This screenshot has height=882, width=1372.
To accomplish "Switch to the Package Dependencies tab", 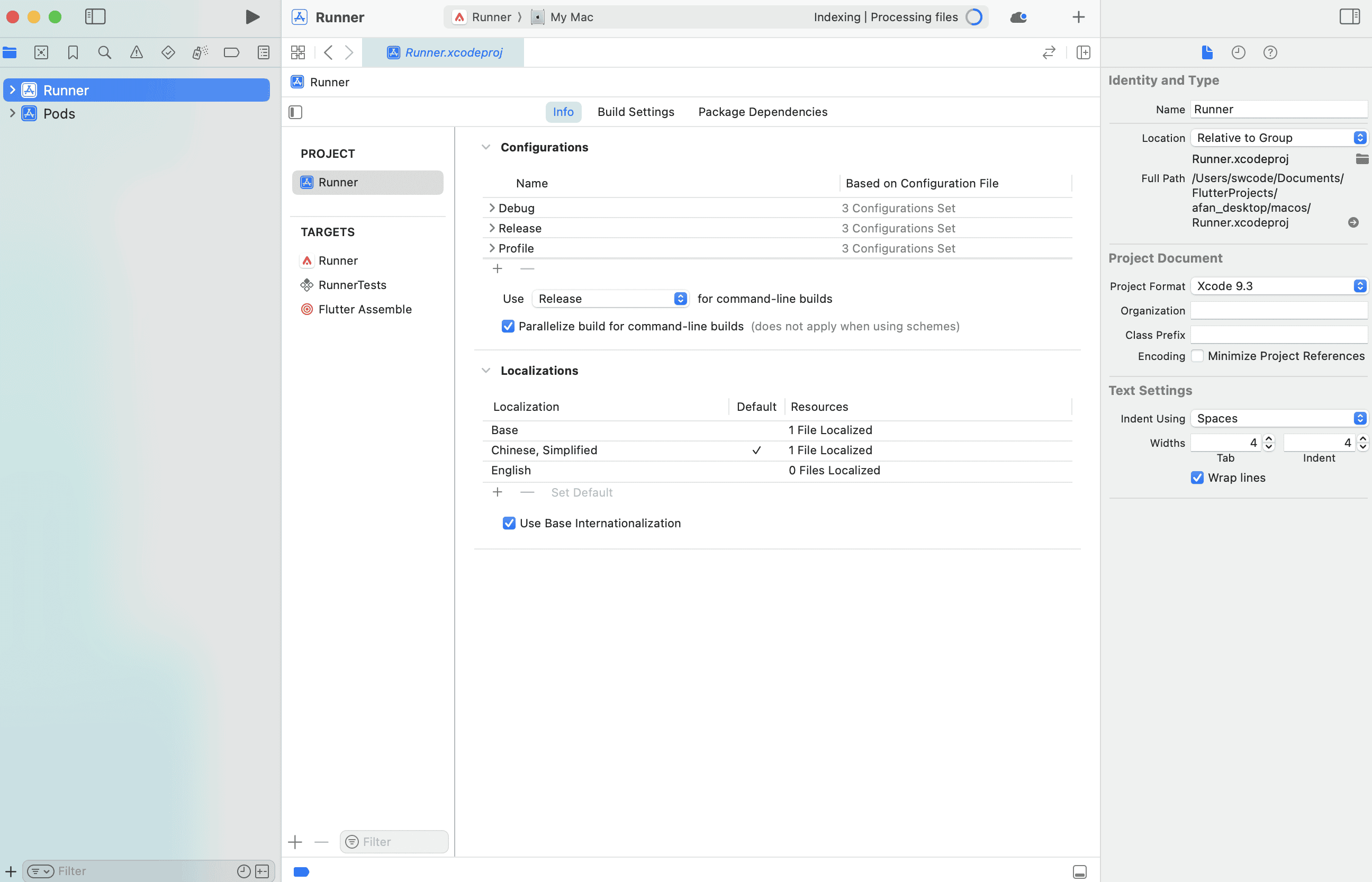I will pos(763,112).
